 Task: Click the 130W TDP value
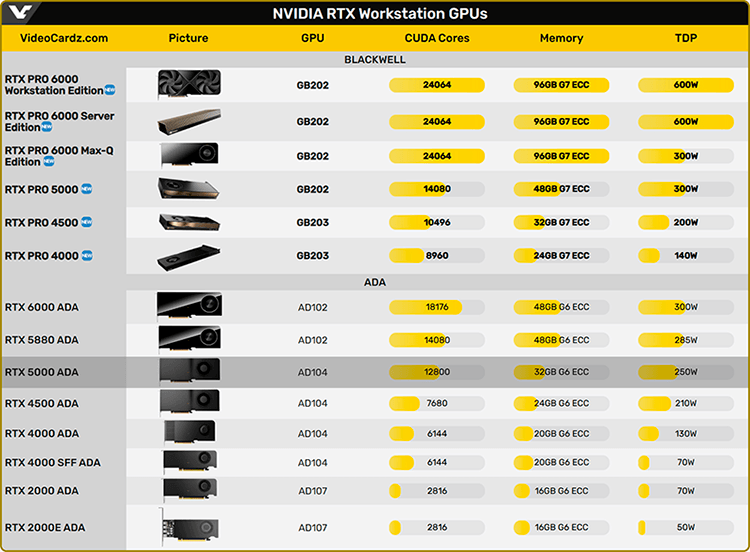tap(686, 434)
